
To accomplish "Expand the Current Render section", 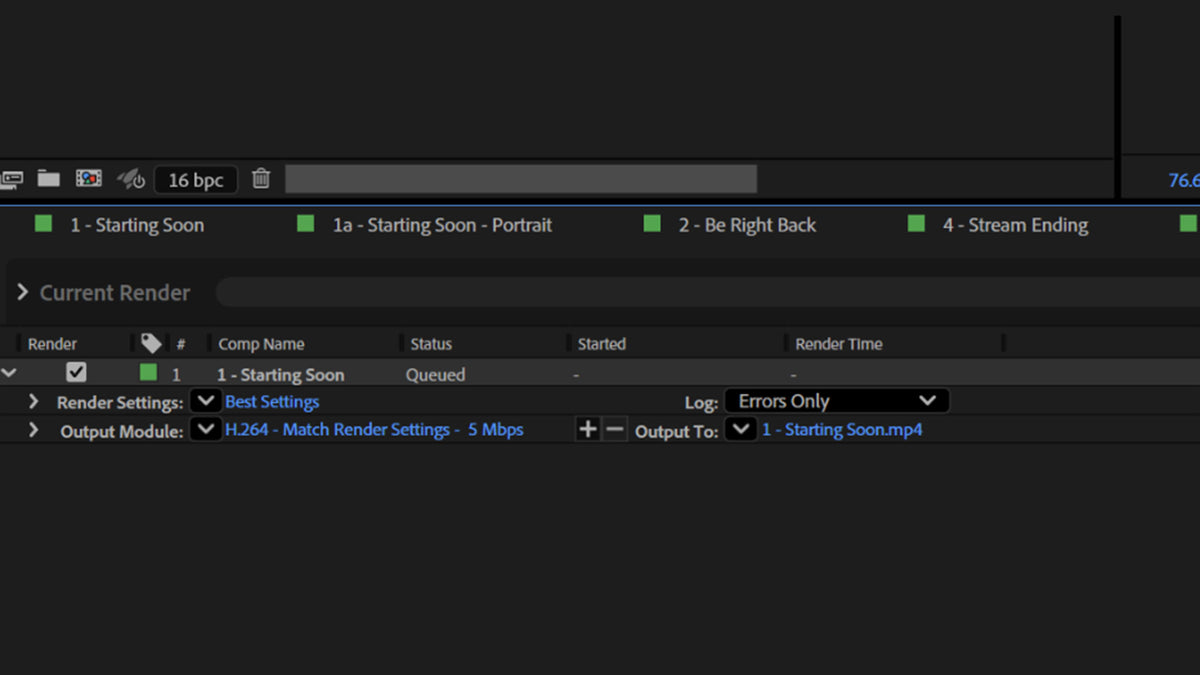I will (x=22, y=293).
